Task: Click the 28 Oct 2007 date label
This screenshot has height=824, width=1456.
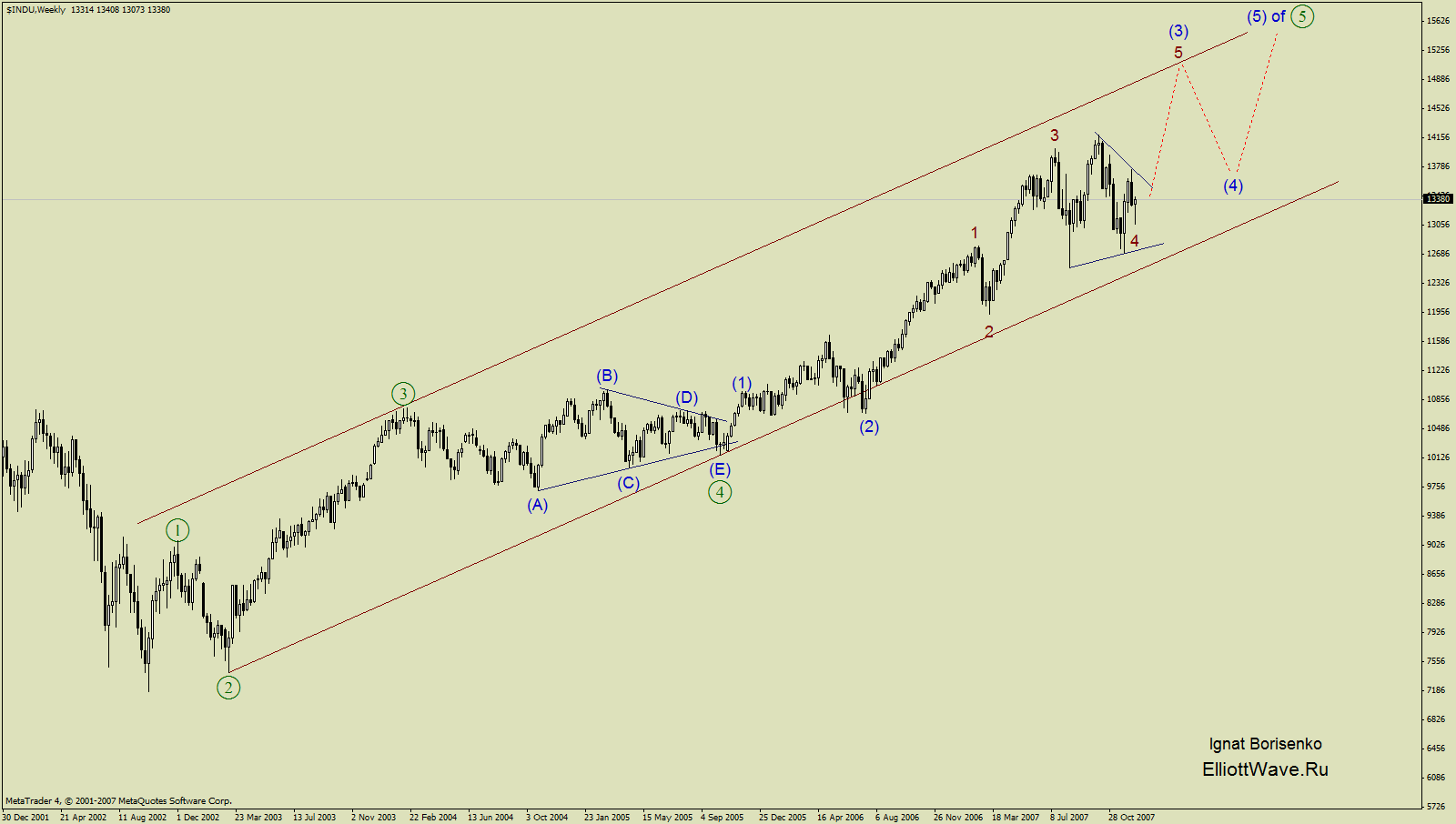Action: point(1131,818)
